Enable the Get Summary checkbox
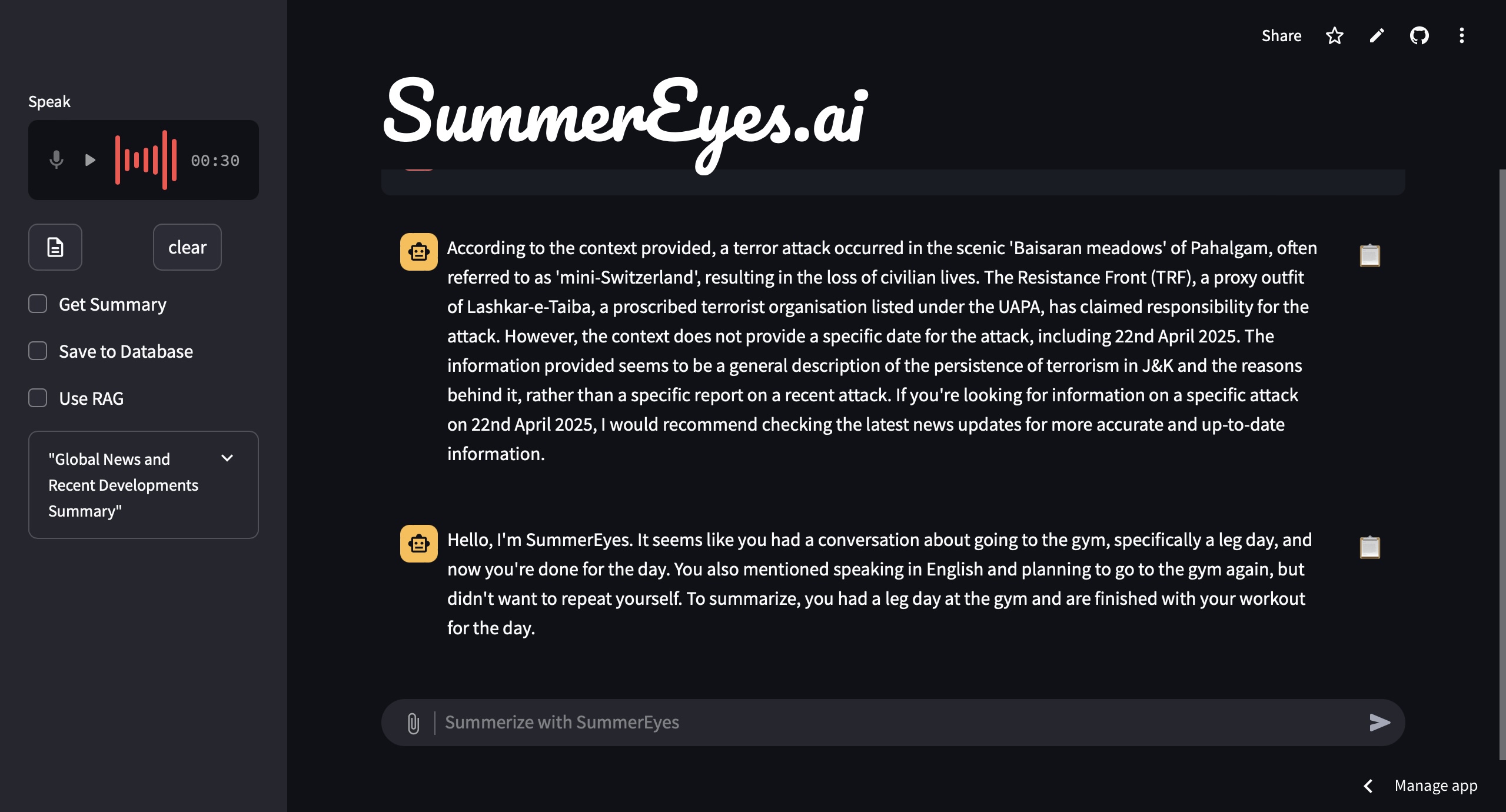Viewport: 1506px width, 812px height. click(38, 304)
